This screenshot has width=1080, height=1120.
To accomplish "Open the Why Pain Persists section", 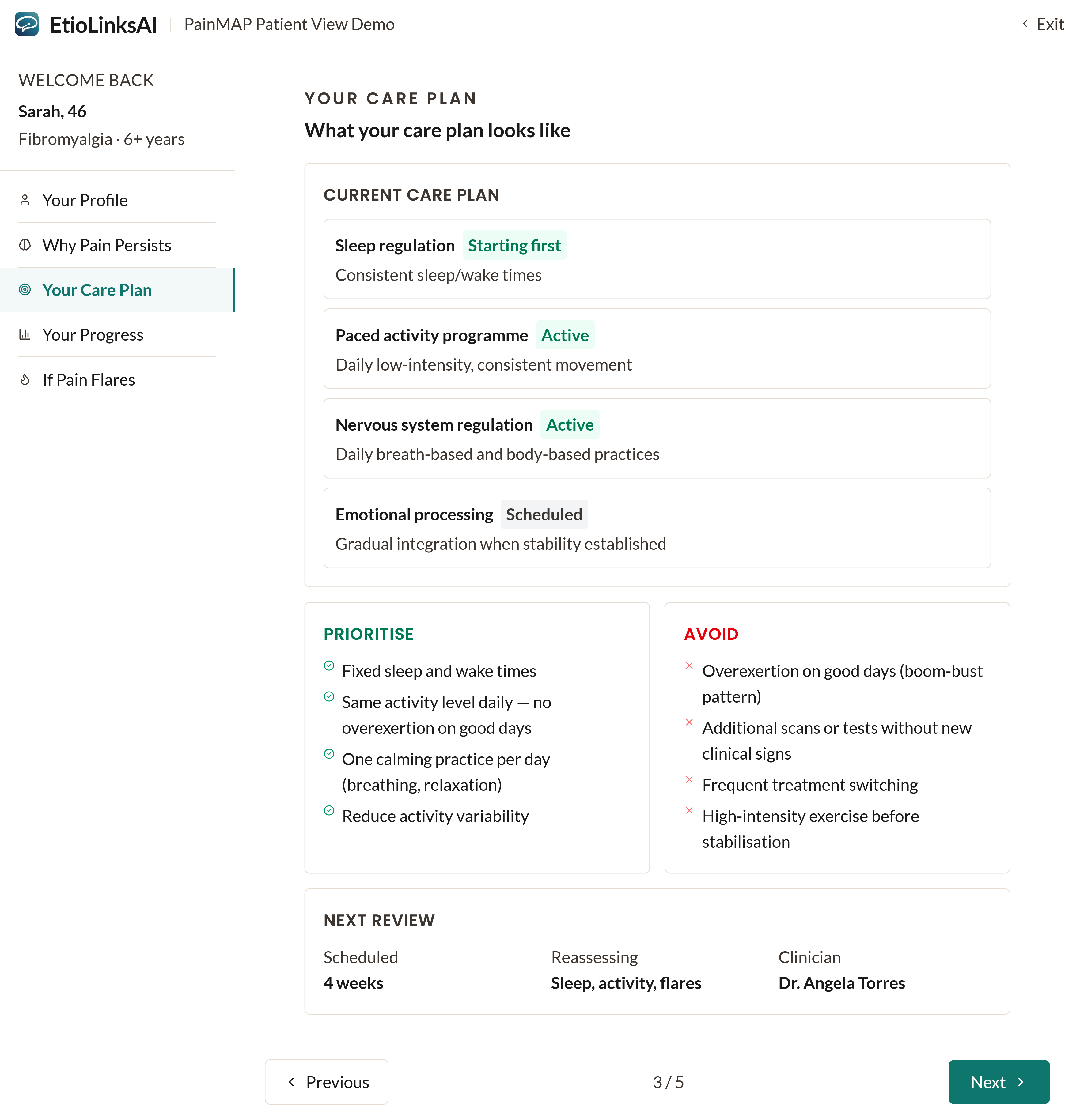I will 106,245.
